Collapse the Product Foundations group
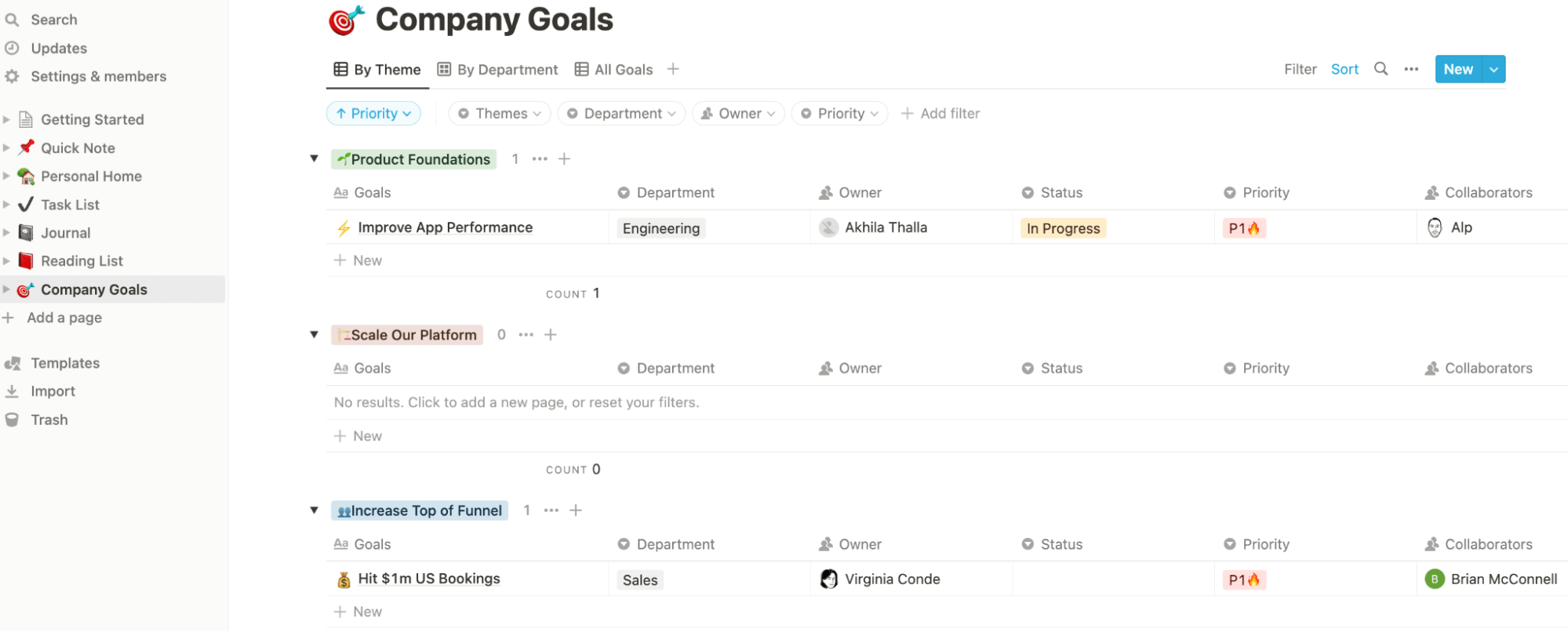Screen dimensions: 1568x632 pos(314,158)
